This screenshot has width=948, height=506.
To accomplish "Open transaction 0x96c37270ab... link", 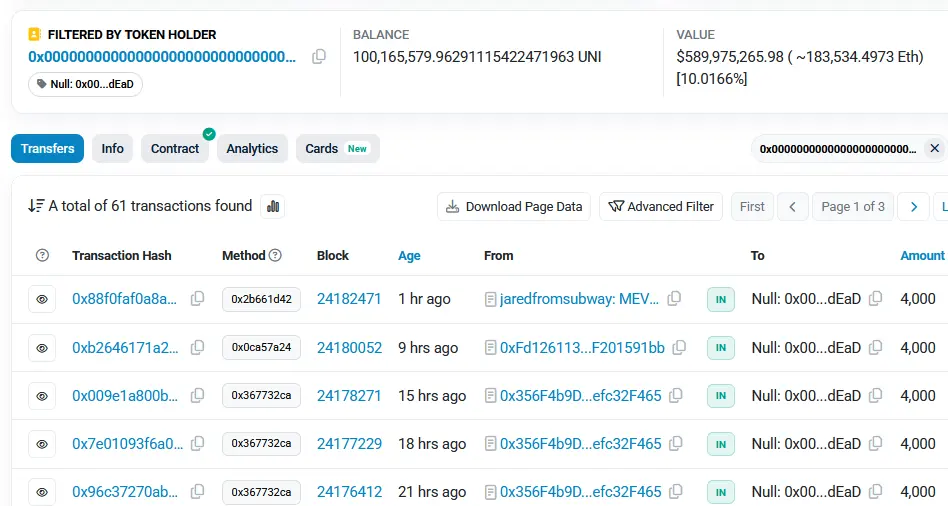I will 125,492.
